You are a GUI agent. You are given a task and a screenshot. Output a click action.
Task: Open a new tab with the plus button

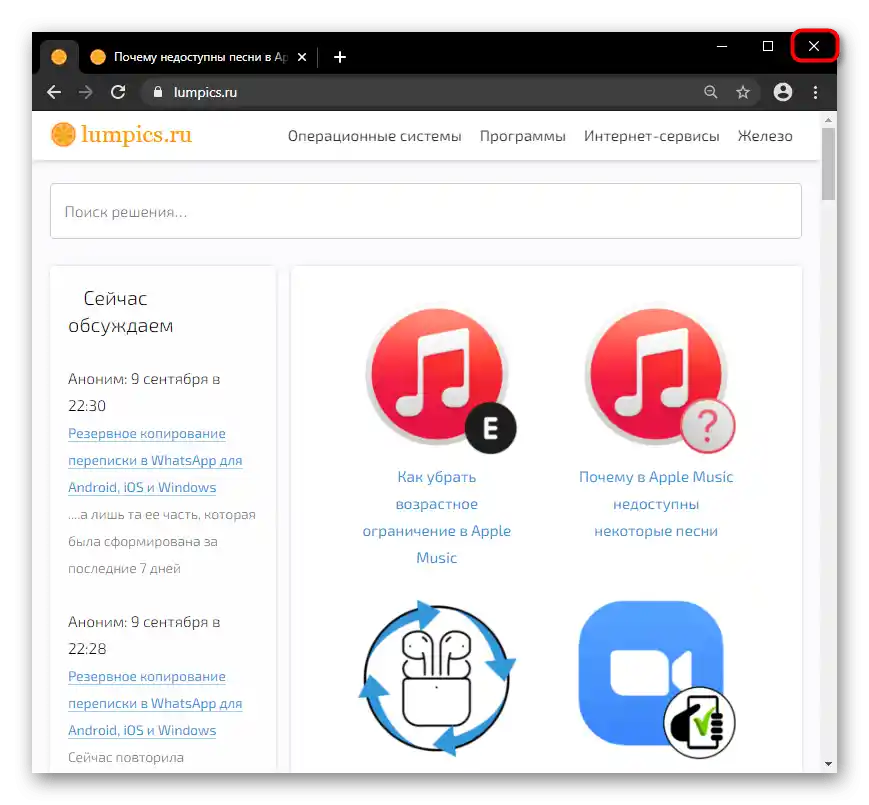(340, 57)
